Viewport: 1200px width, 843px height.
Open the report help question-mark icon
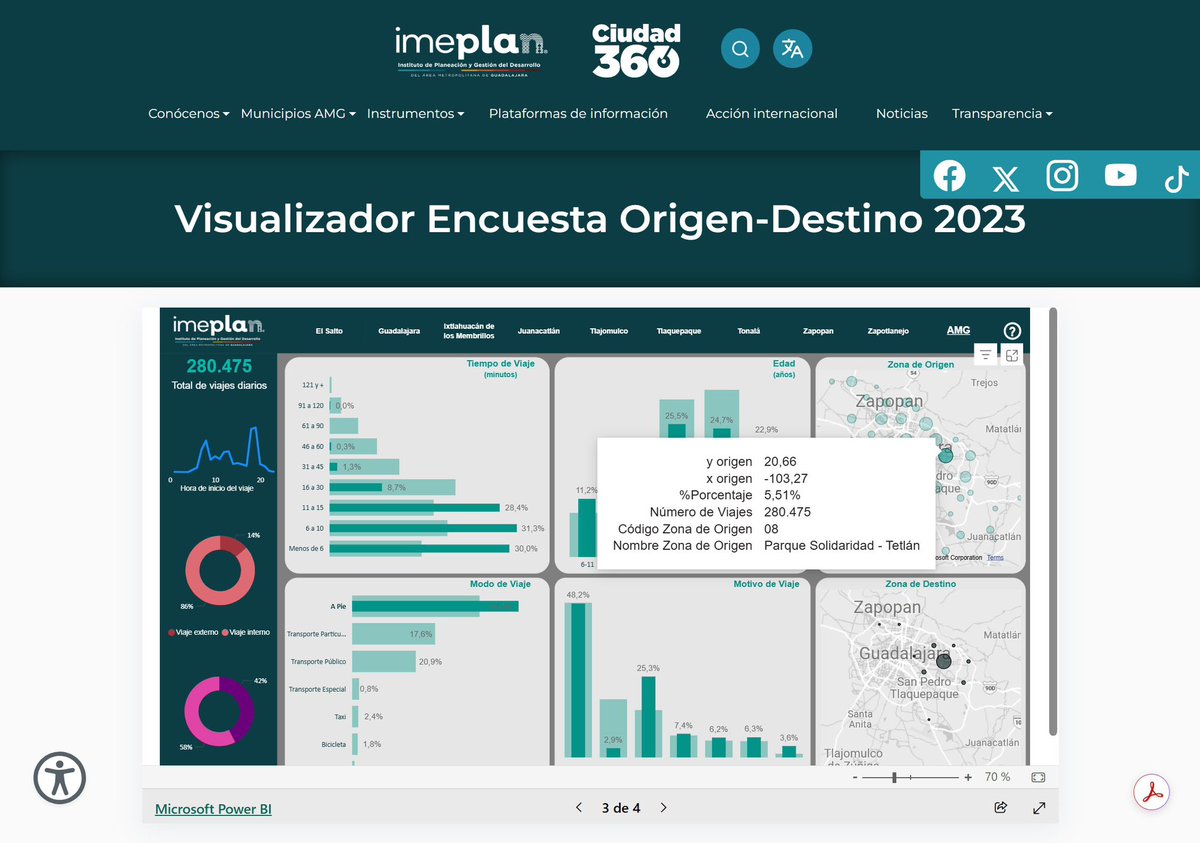click(x=1012, y=331)
